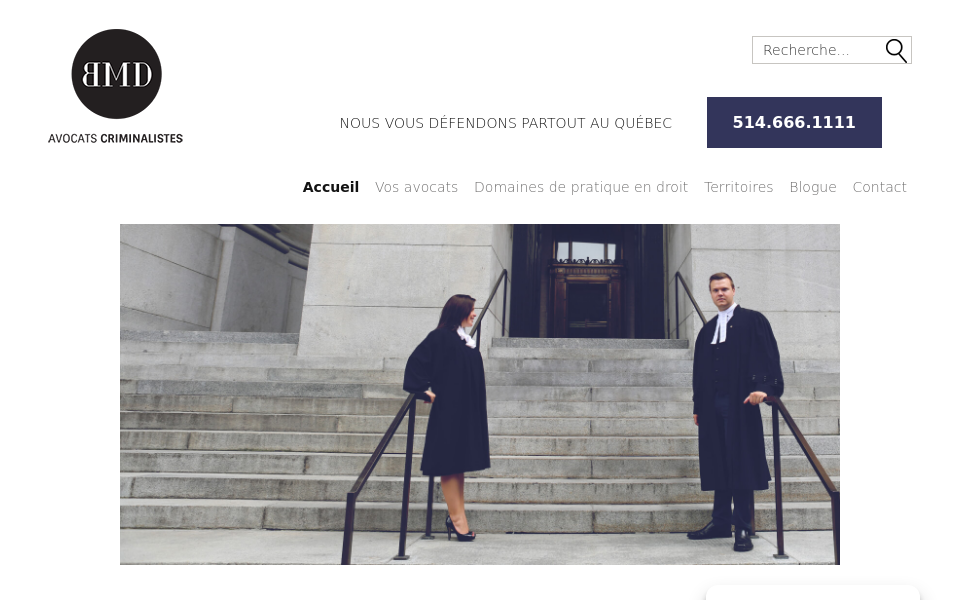Screen dimensions: 960x600
Task: Open the Accueil menu item
Action: point(331,187)
